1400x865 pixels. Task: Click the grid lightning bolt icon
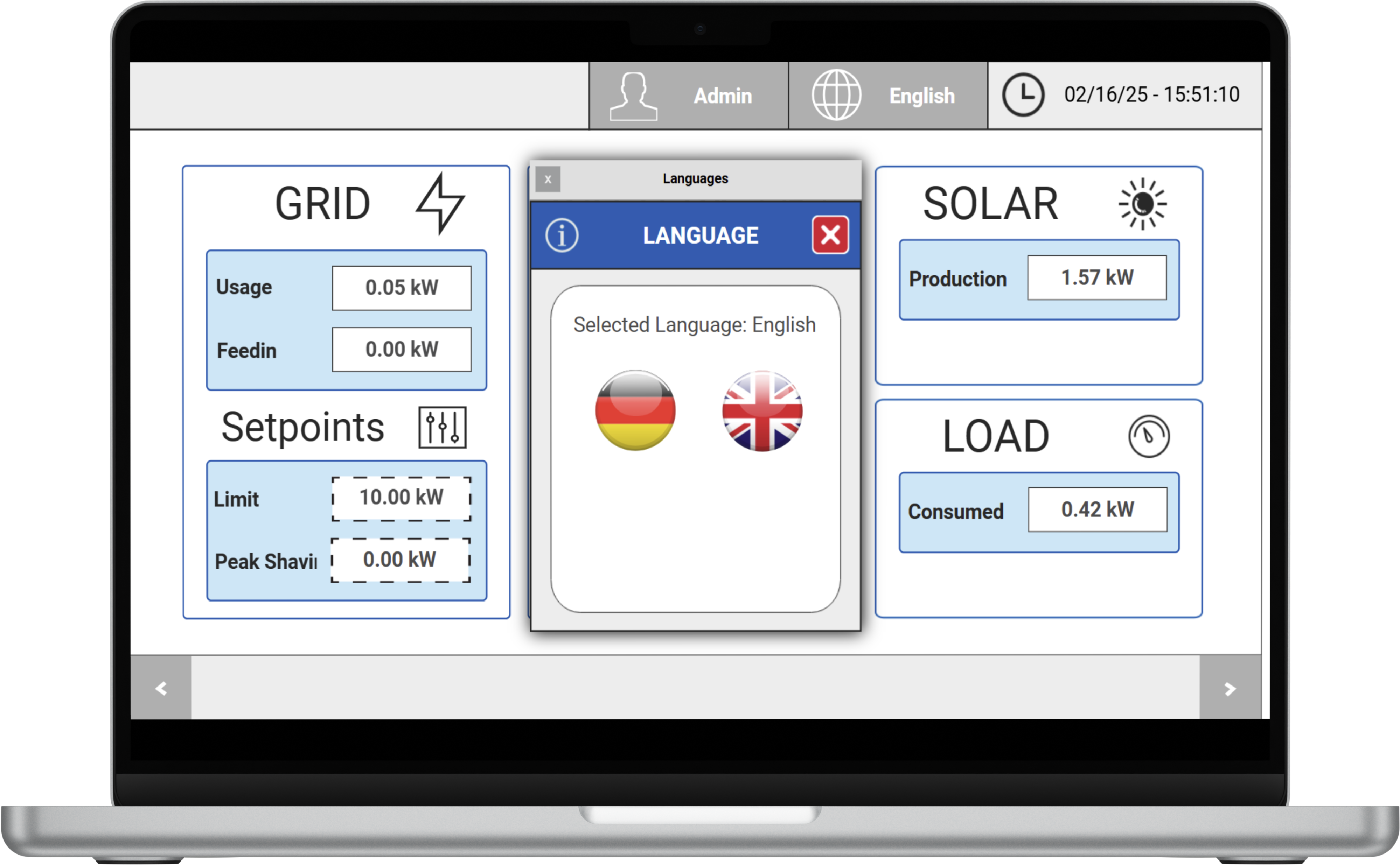pyautogui.click(x=440, y=203)
